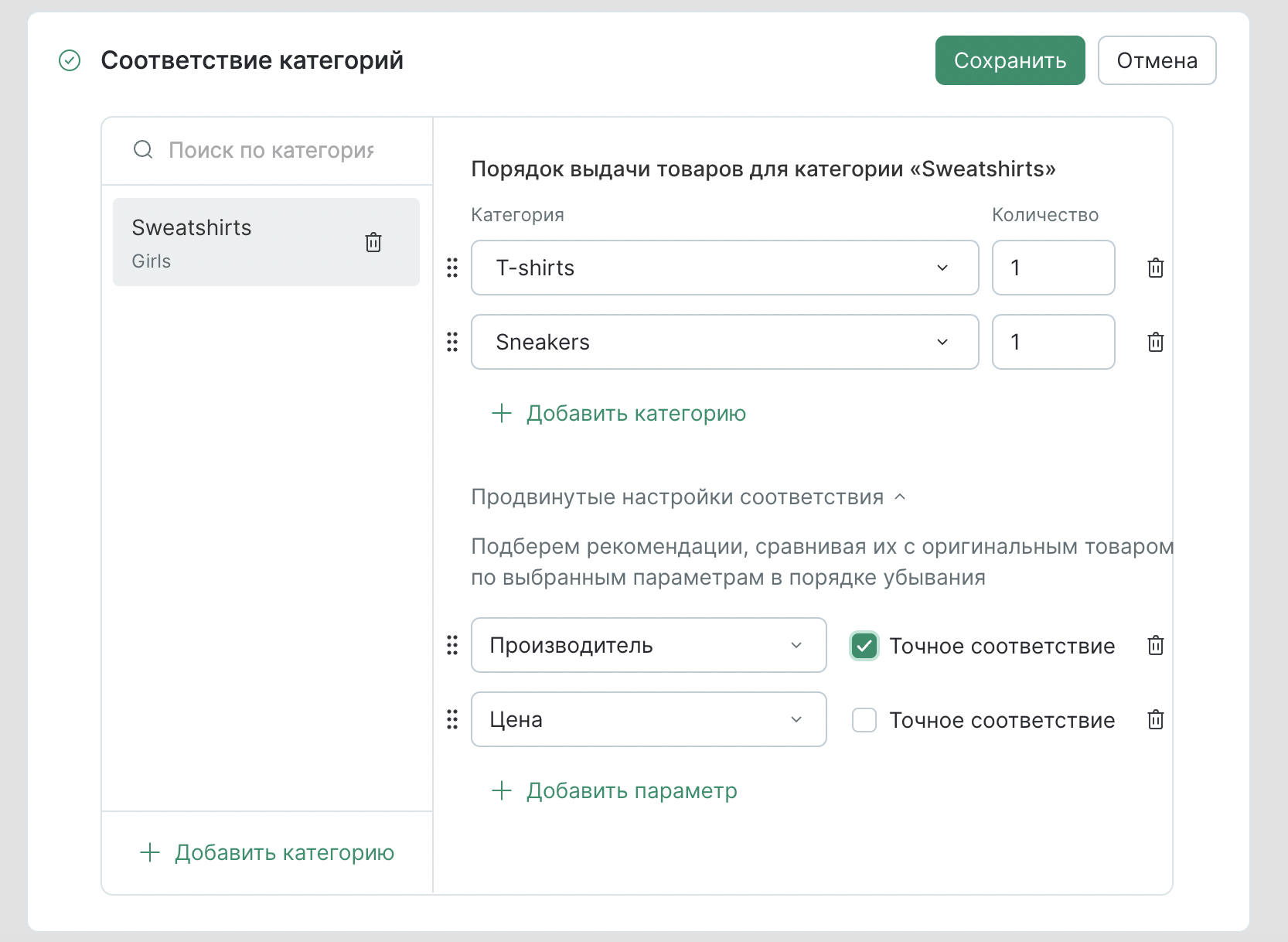Enable exact match for Цена
The image size is (1288, 942).
pos(864,720)
